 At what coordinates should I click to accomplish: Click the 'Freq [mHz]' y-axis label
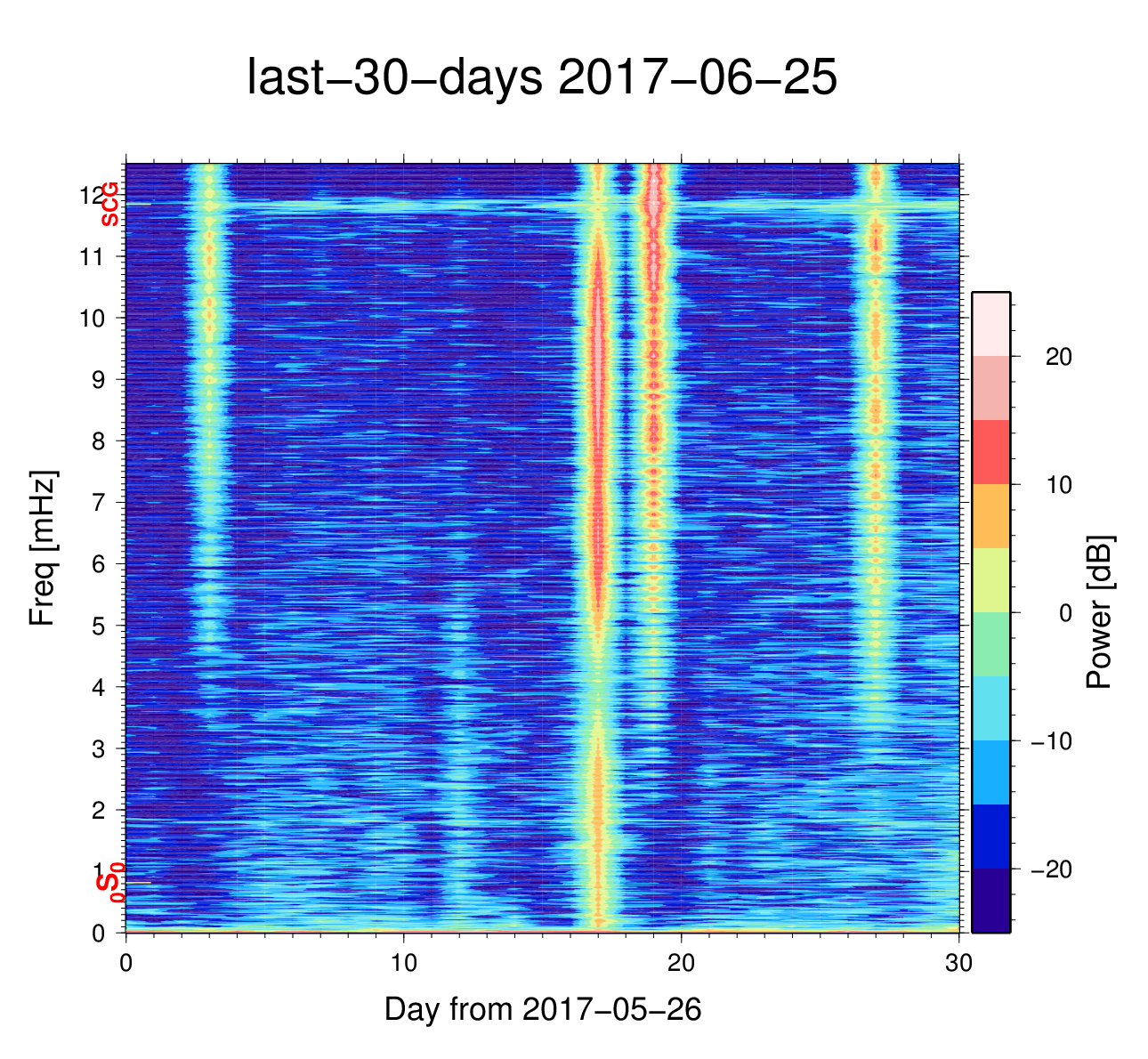(x=43, y=548)
